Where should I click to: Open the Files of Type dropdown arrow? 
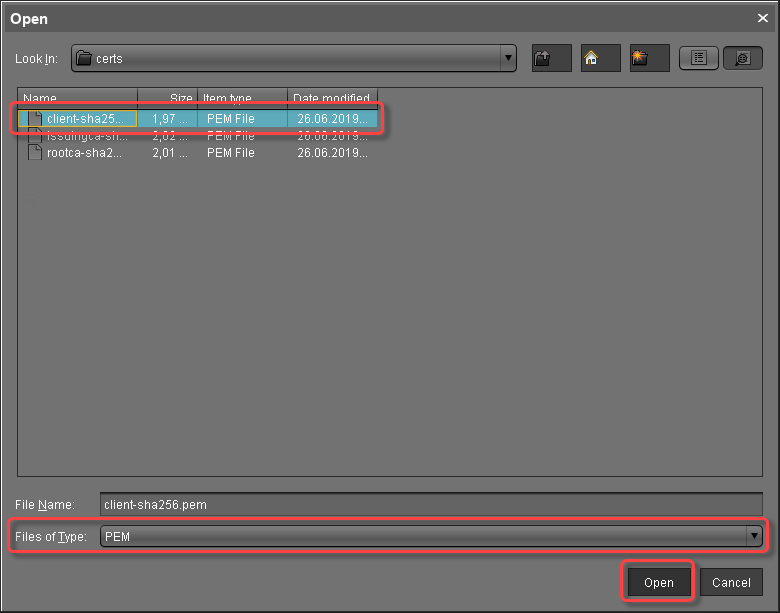pyautogui.click(x=755, y=537)
